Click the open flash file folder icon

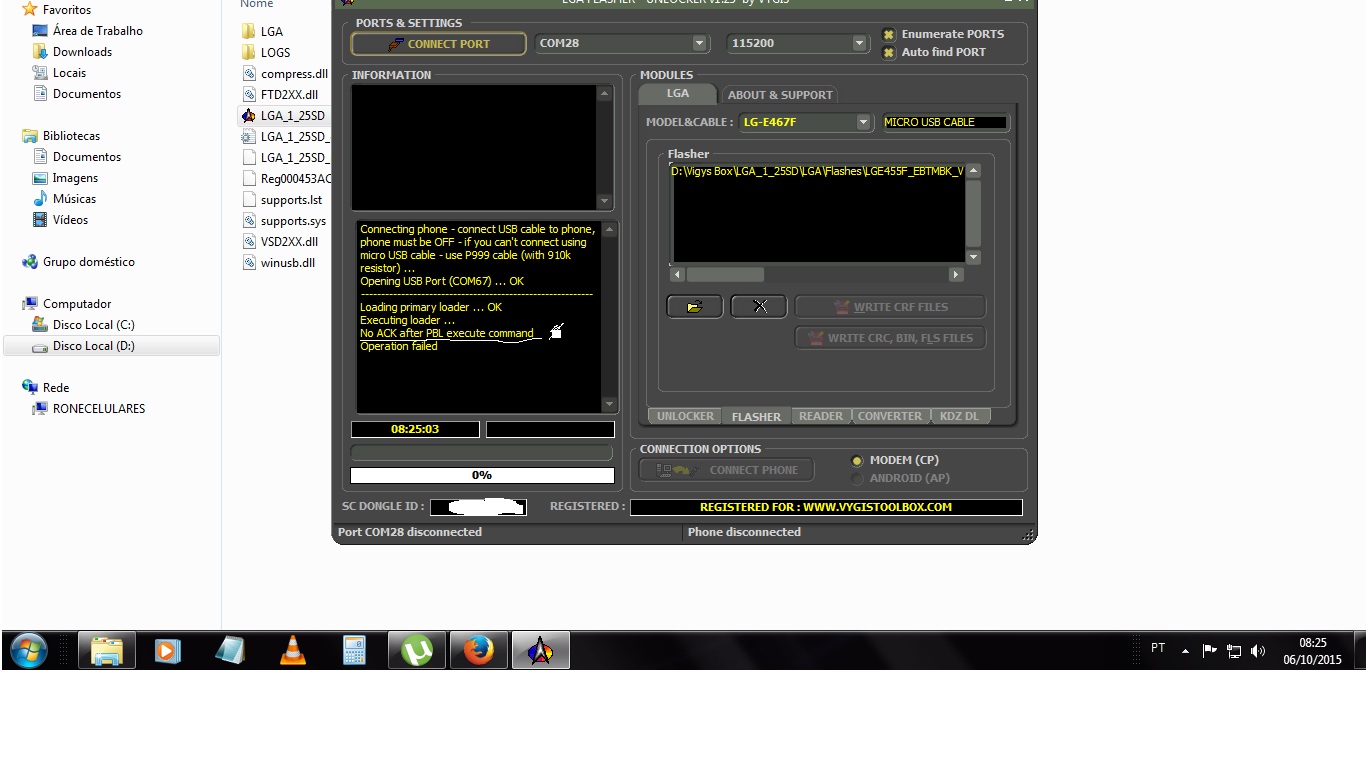tap(695, 306)
